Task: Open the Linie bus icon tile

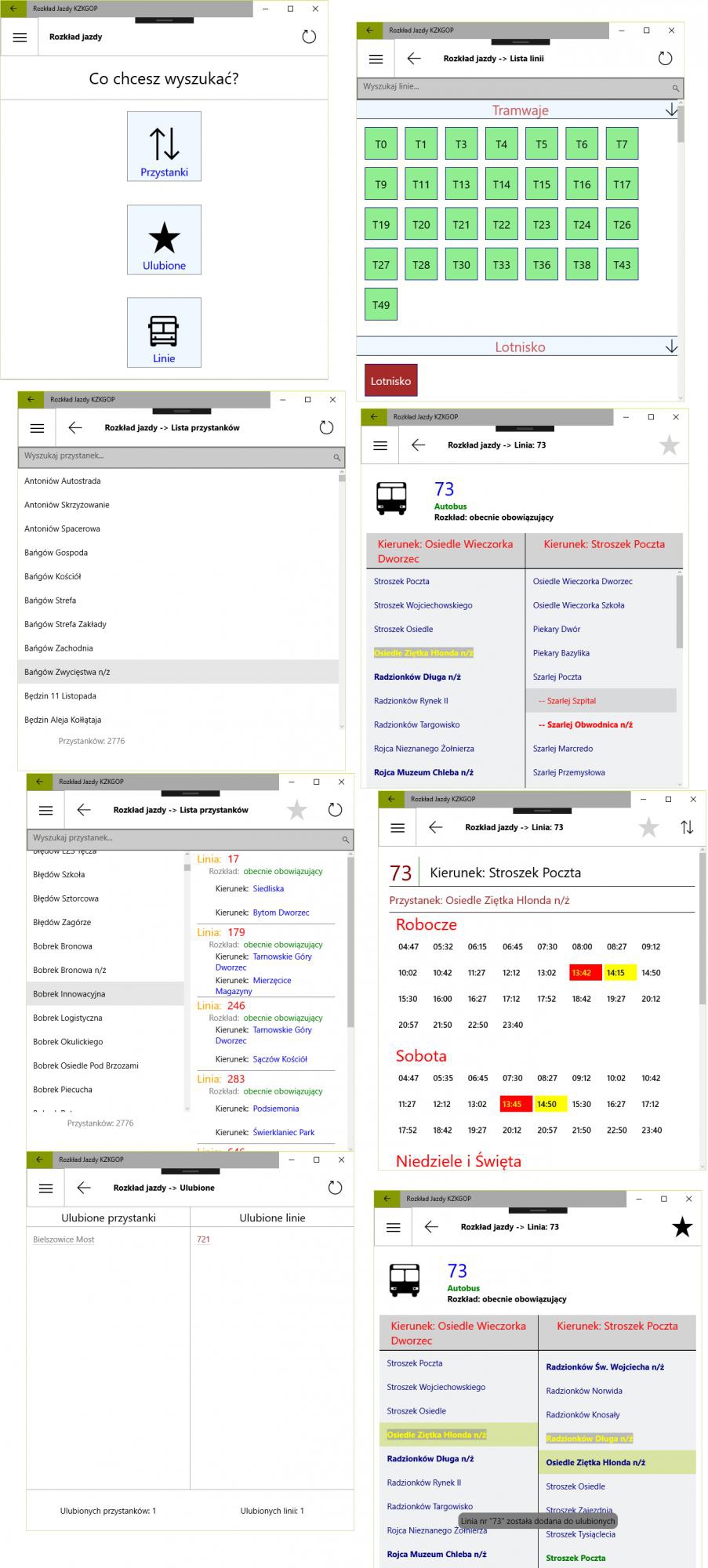Action: coord(164,332)
